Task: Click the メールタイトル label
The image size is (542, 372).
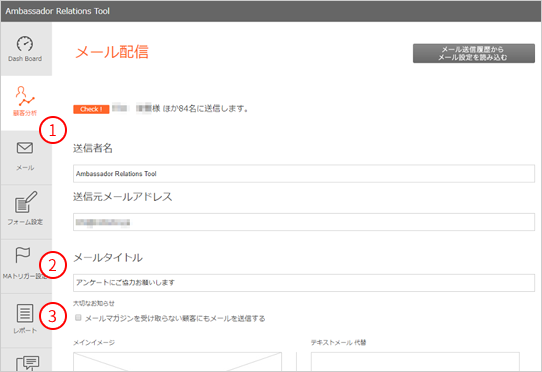Action: [x=108, y=258]
